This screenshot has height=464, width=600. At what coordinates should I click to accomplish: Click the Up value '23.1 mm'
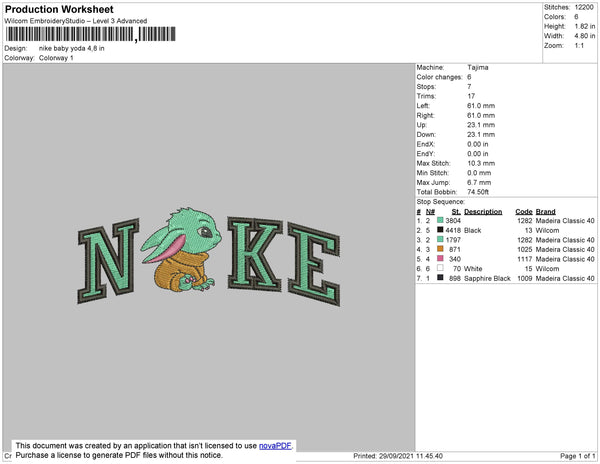[x=481, y=125]
